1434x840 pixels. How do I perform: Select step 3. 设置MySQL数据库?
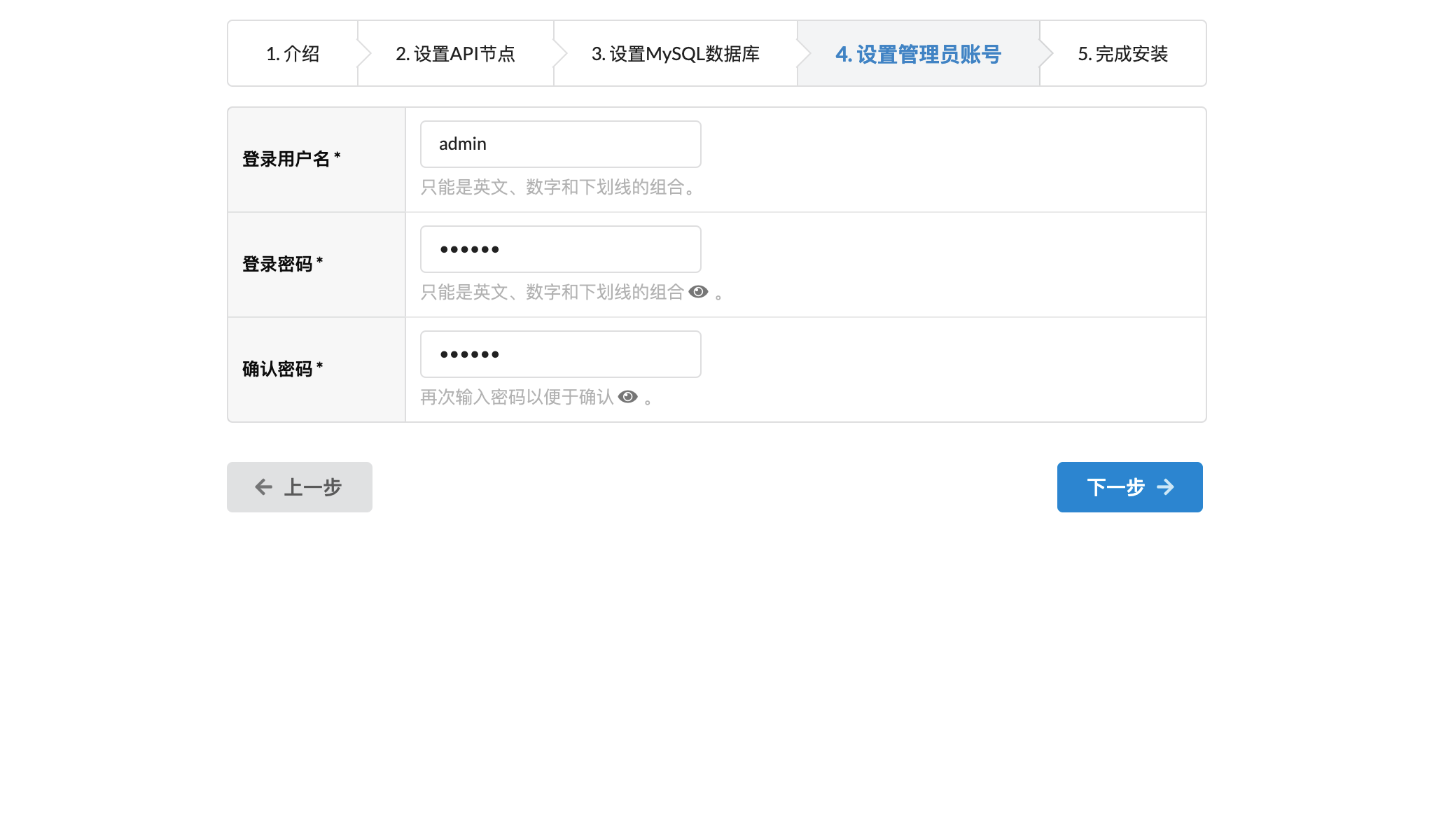(676, 53)
